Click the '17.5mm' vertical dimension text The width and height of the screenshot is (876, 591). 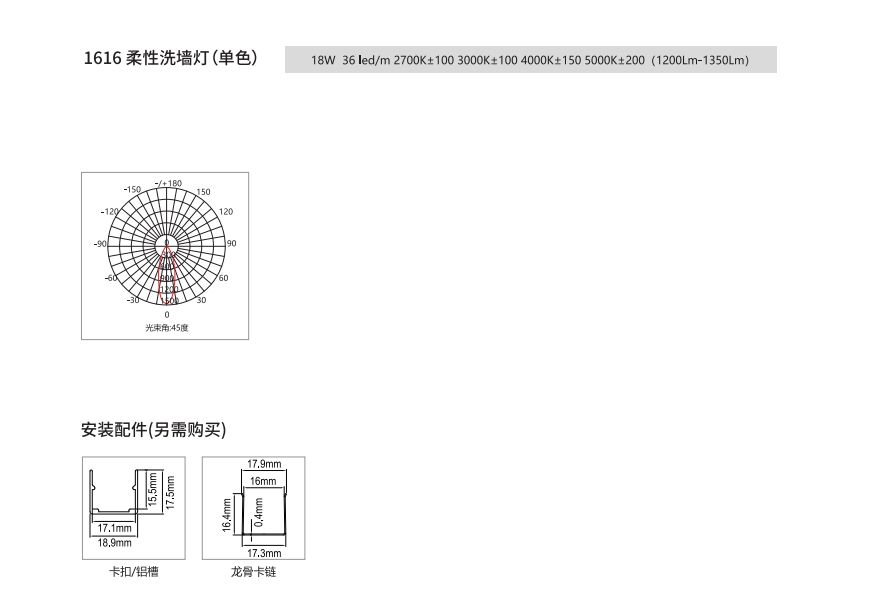(x=170, y=492)
